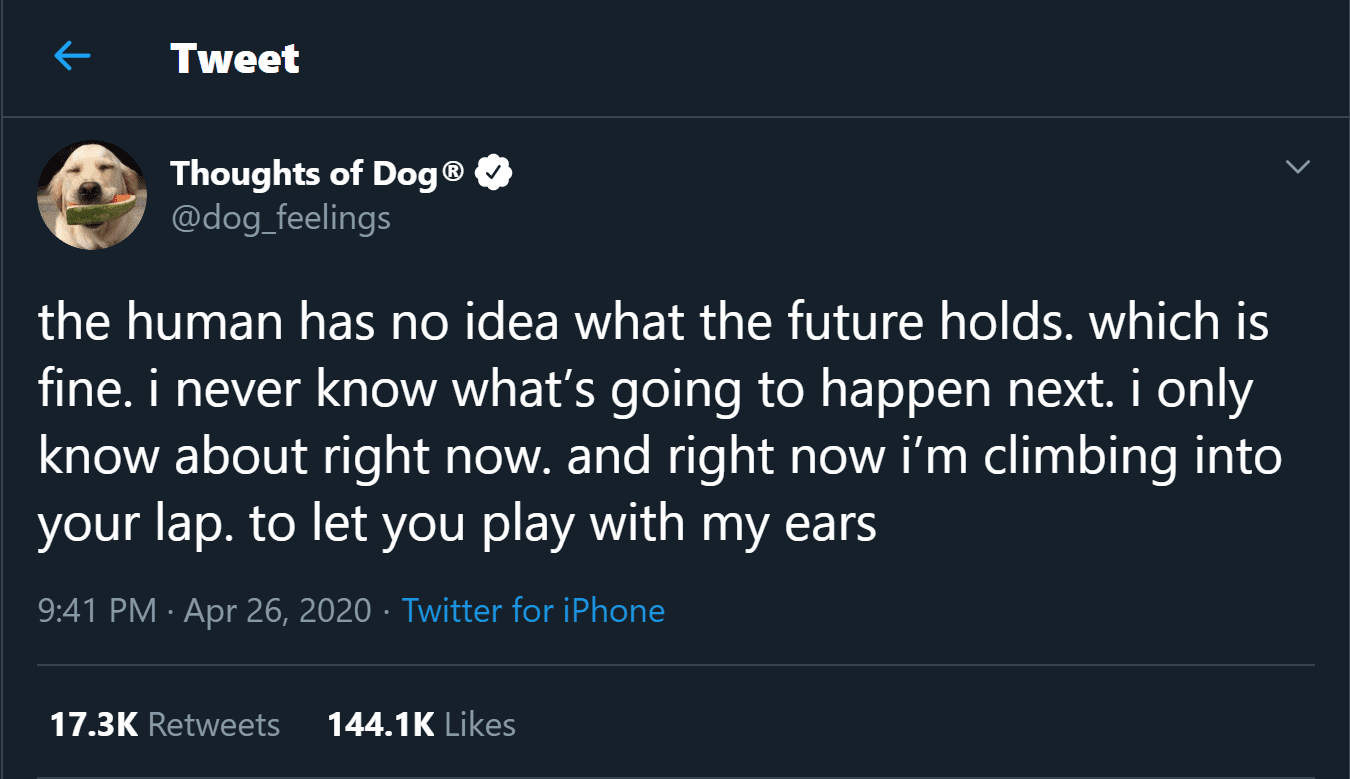
Task: Expand the tweet options chevron
Action: tap(1297, 168)
